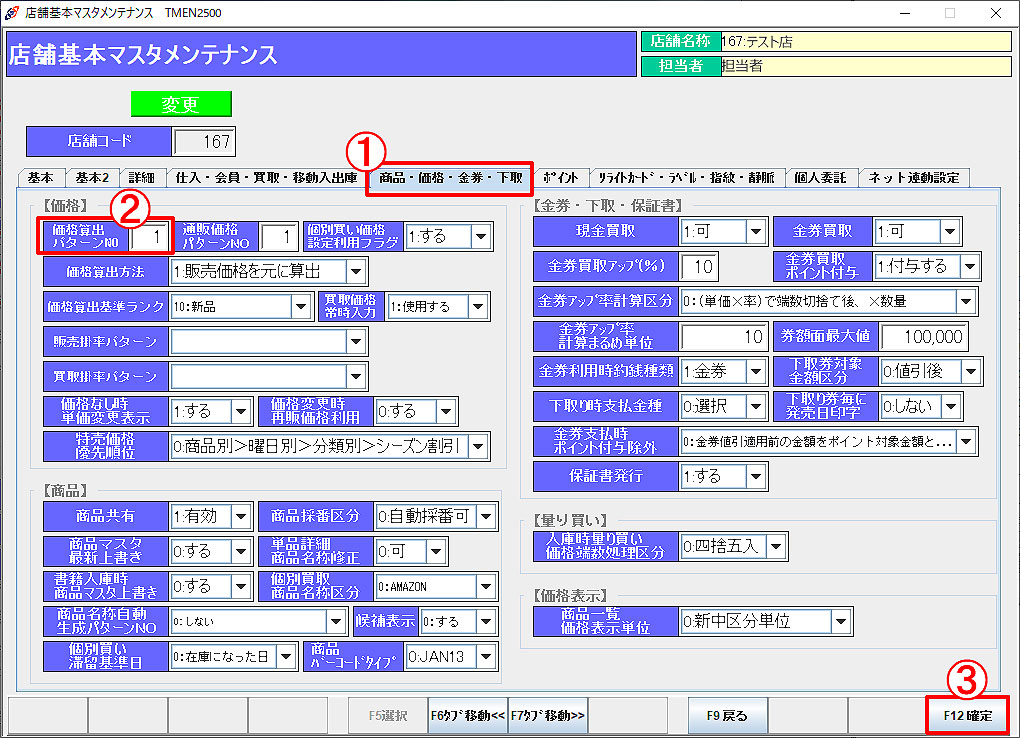Click the application icon in title bar
The width and height of the screenshot is (1020, 738).
tap(11, 13)
